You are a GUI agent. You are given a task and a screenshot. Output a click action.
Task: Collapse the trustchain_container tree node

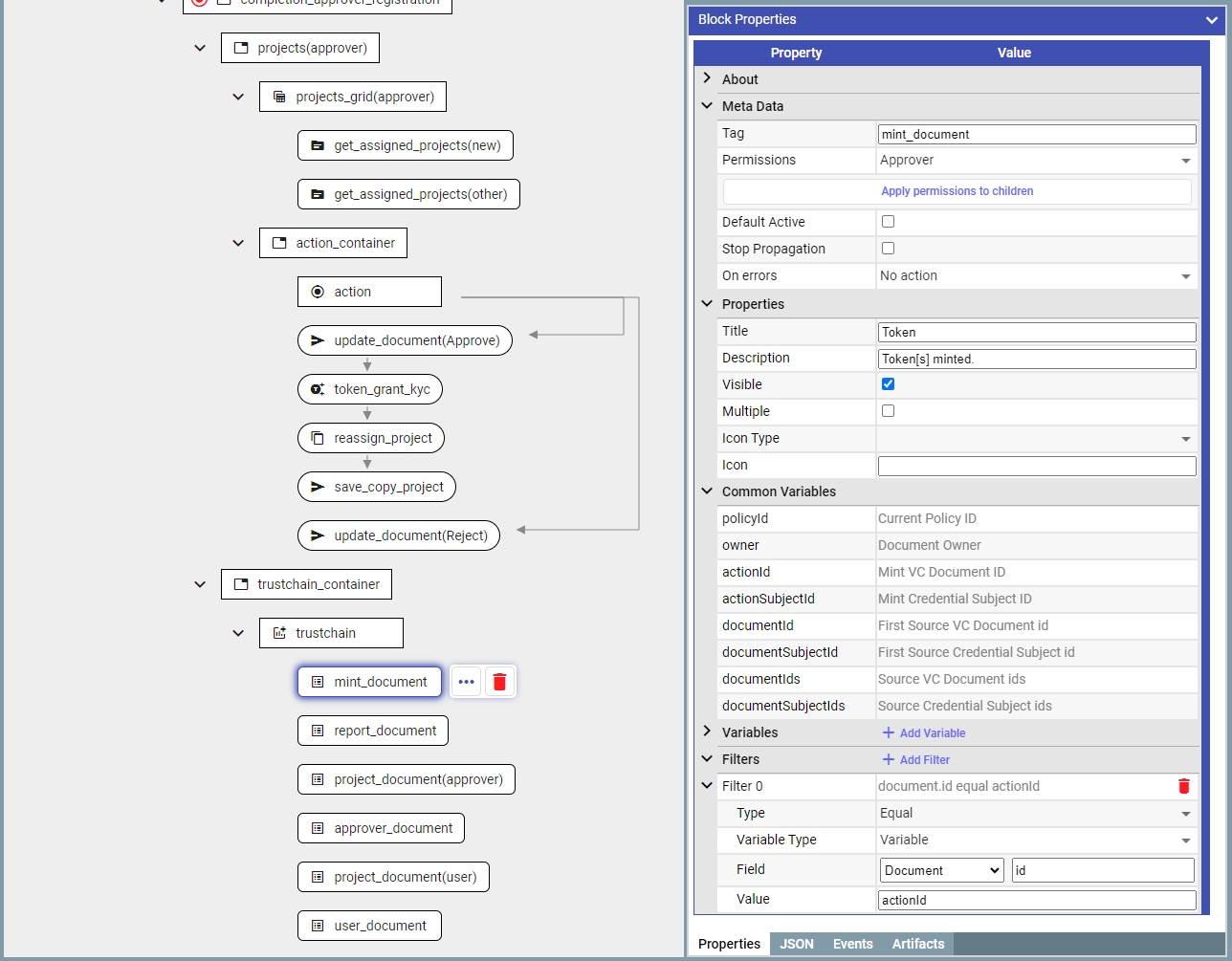click(x=200, y=584)
